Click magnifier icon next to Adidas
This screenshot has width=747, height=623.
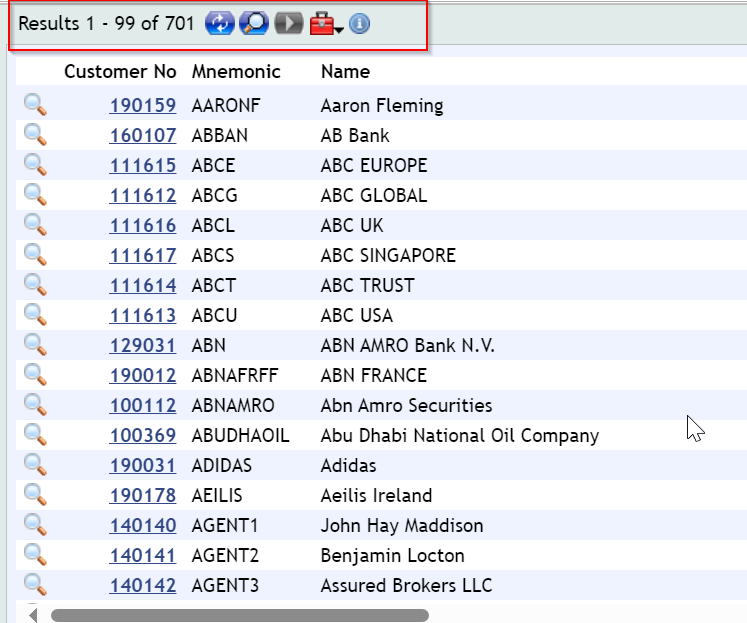click(x=35, y=465)
